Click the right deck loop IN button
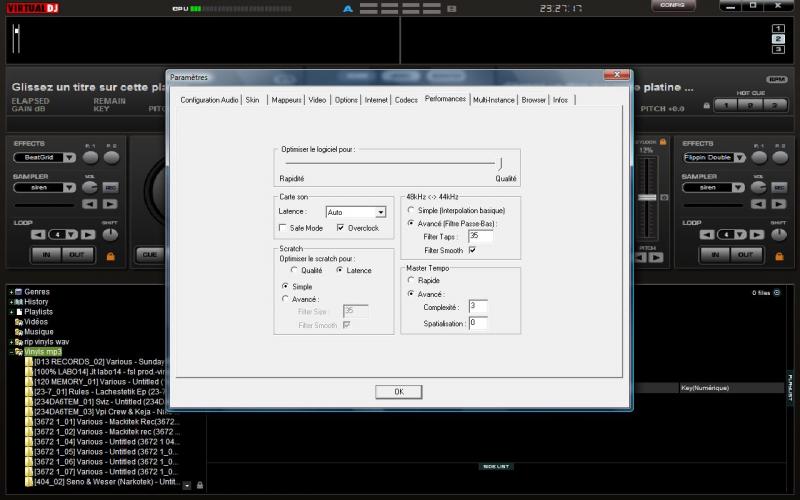800x500 pixels. tap(715, 255)
